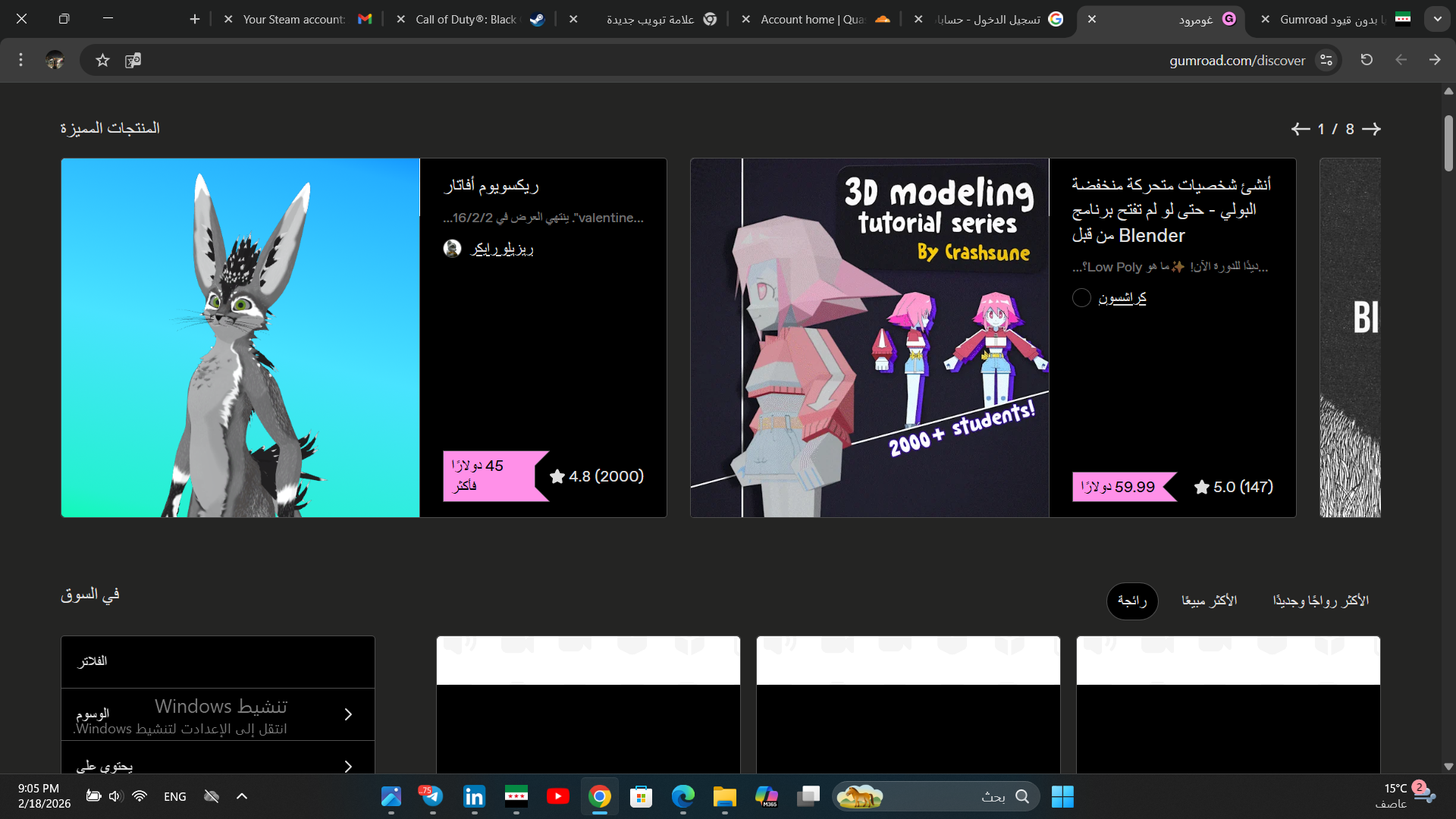This screenshot has width=1456, height=819.
Task: Open the Chrome three-dot menu
Action: coord(20,60)
